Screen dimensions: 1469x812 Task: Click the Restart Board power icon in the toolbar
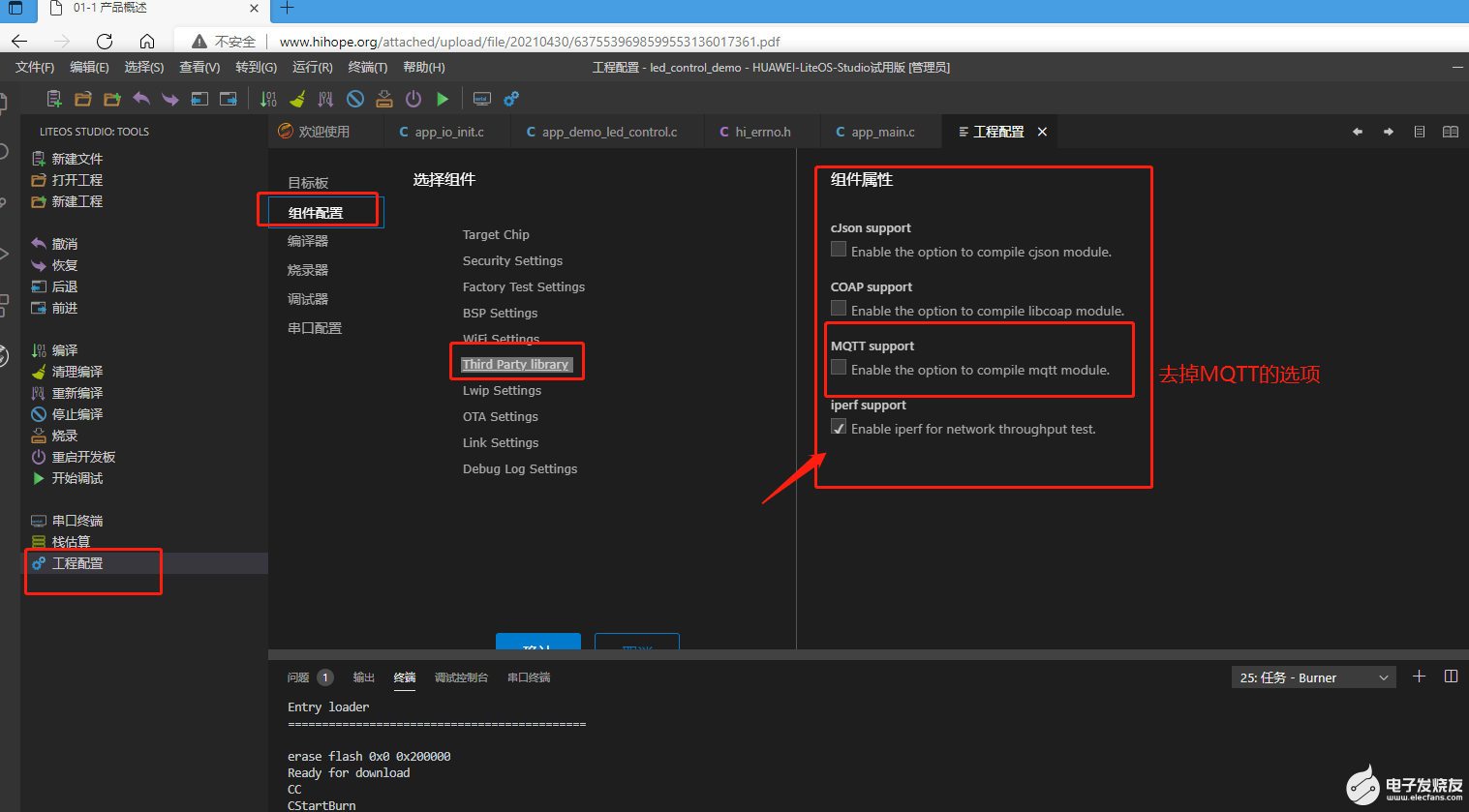click(413, 99)
